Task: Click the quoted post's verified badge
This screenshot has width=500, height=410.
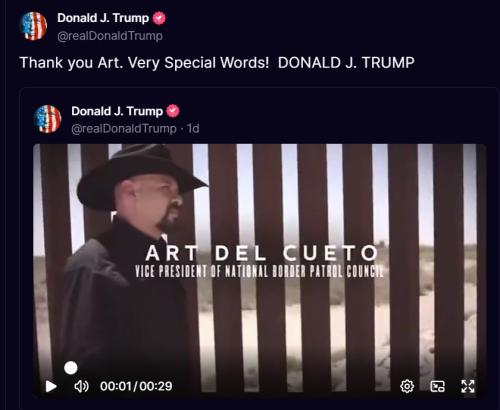Action: tap(173, 111)
